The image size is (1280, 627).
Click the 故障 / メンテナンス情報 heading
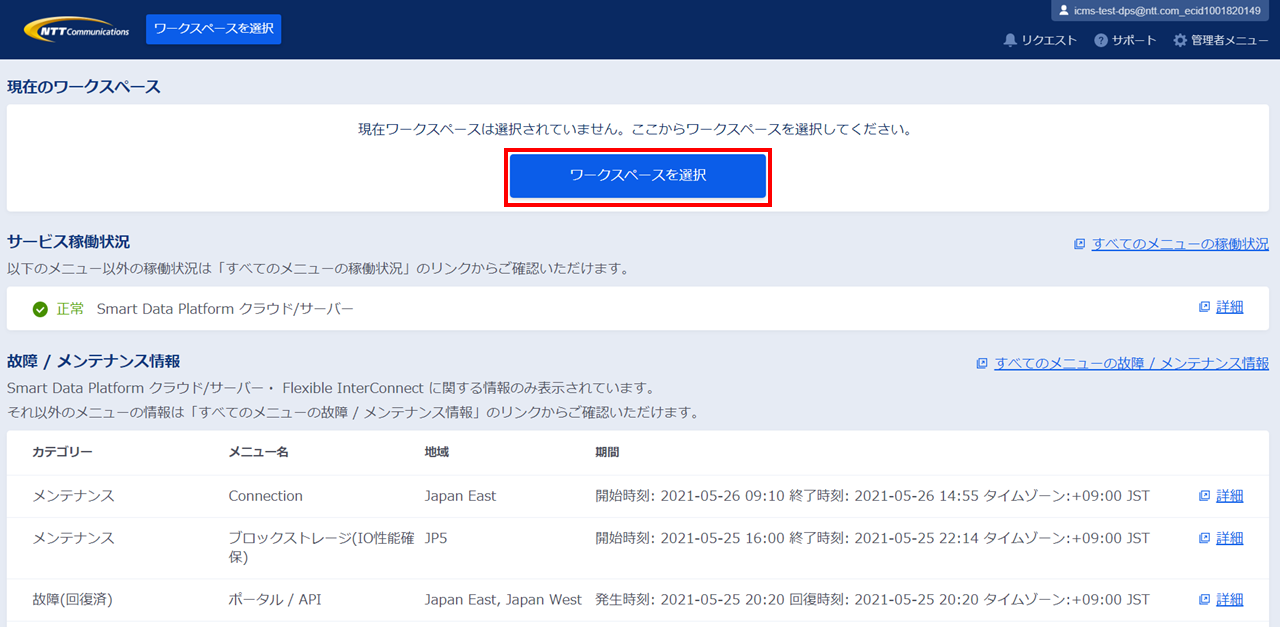tap(93, 361)
